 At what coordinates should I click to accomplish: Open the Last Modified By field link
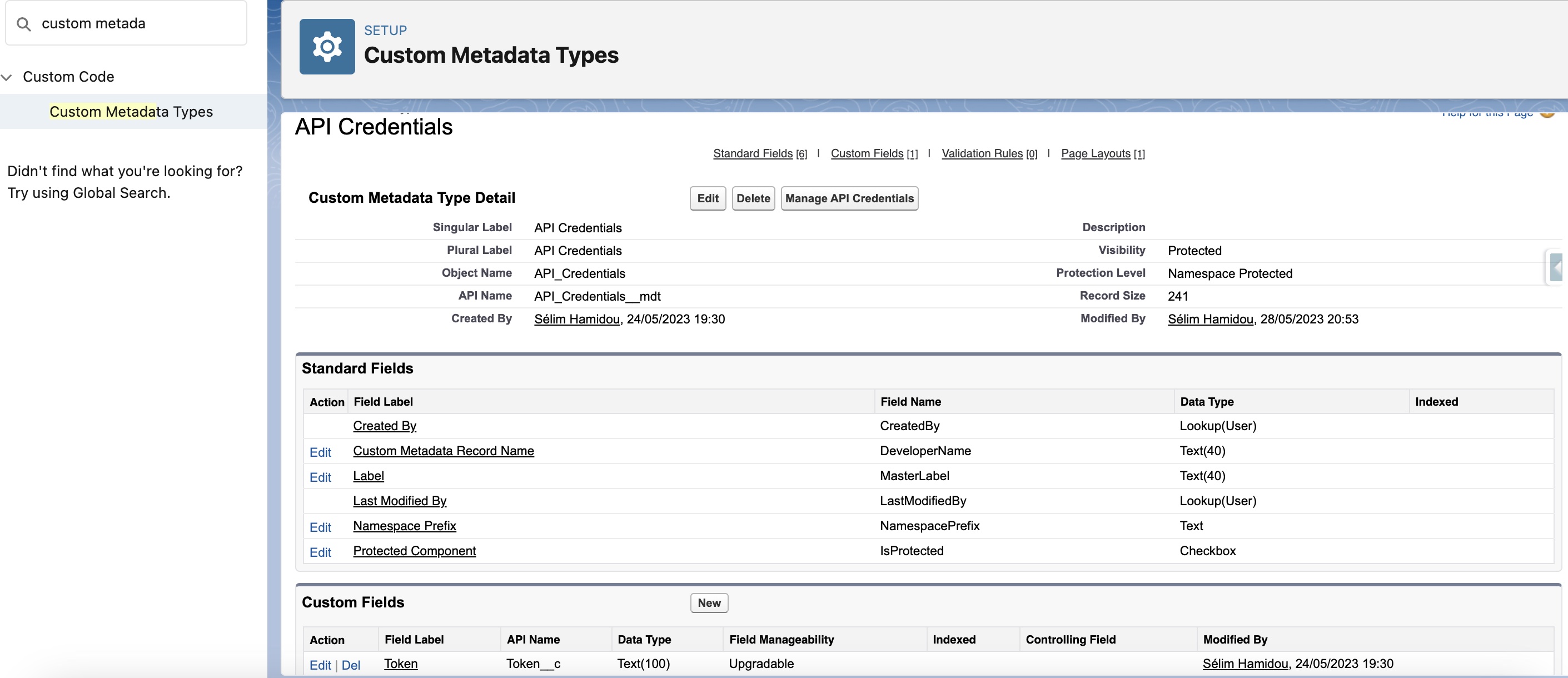point(399,501)
